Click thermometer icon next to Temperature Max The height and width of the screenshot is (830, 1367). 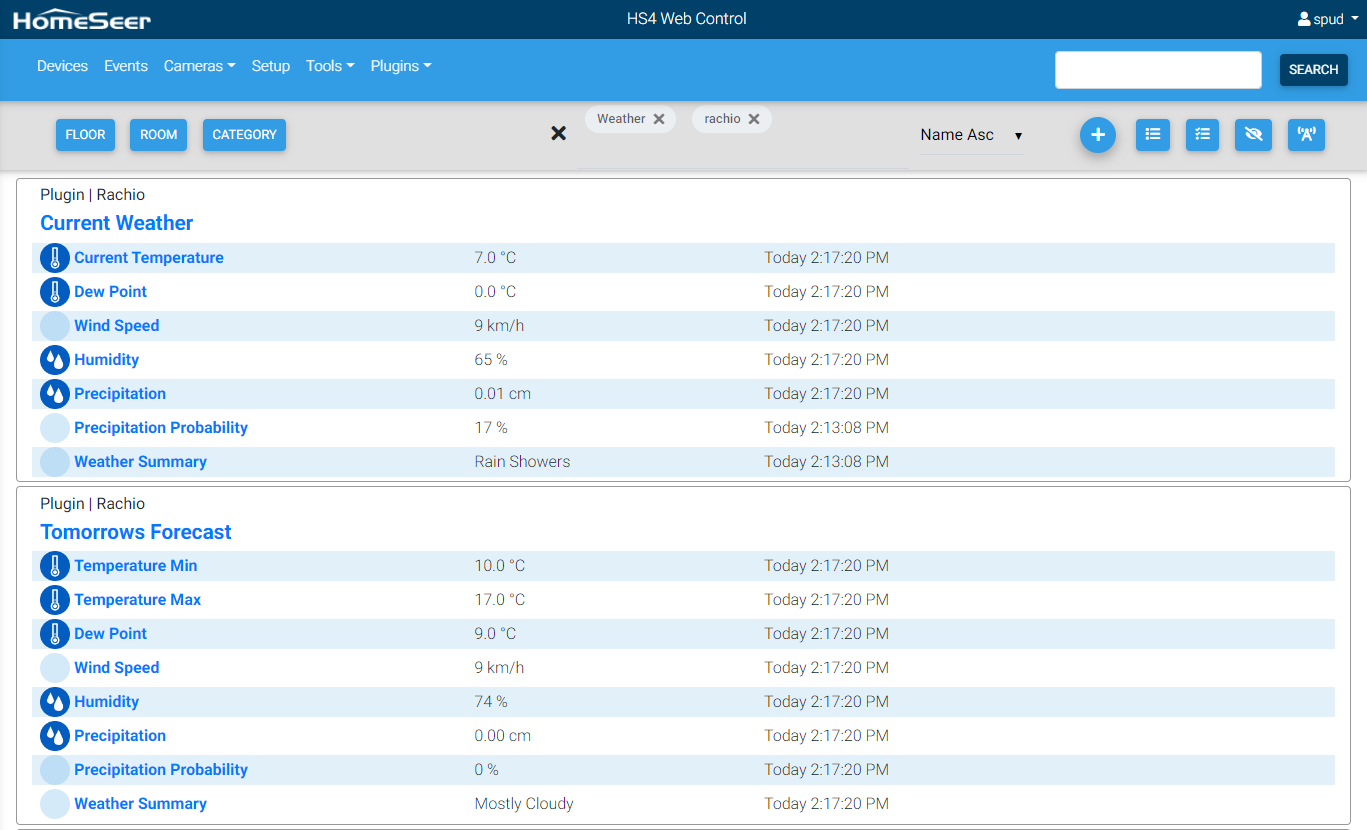(x=55, y=600)
